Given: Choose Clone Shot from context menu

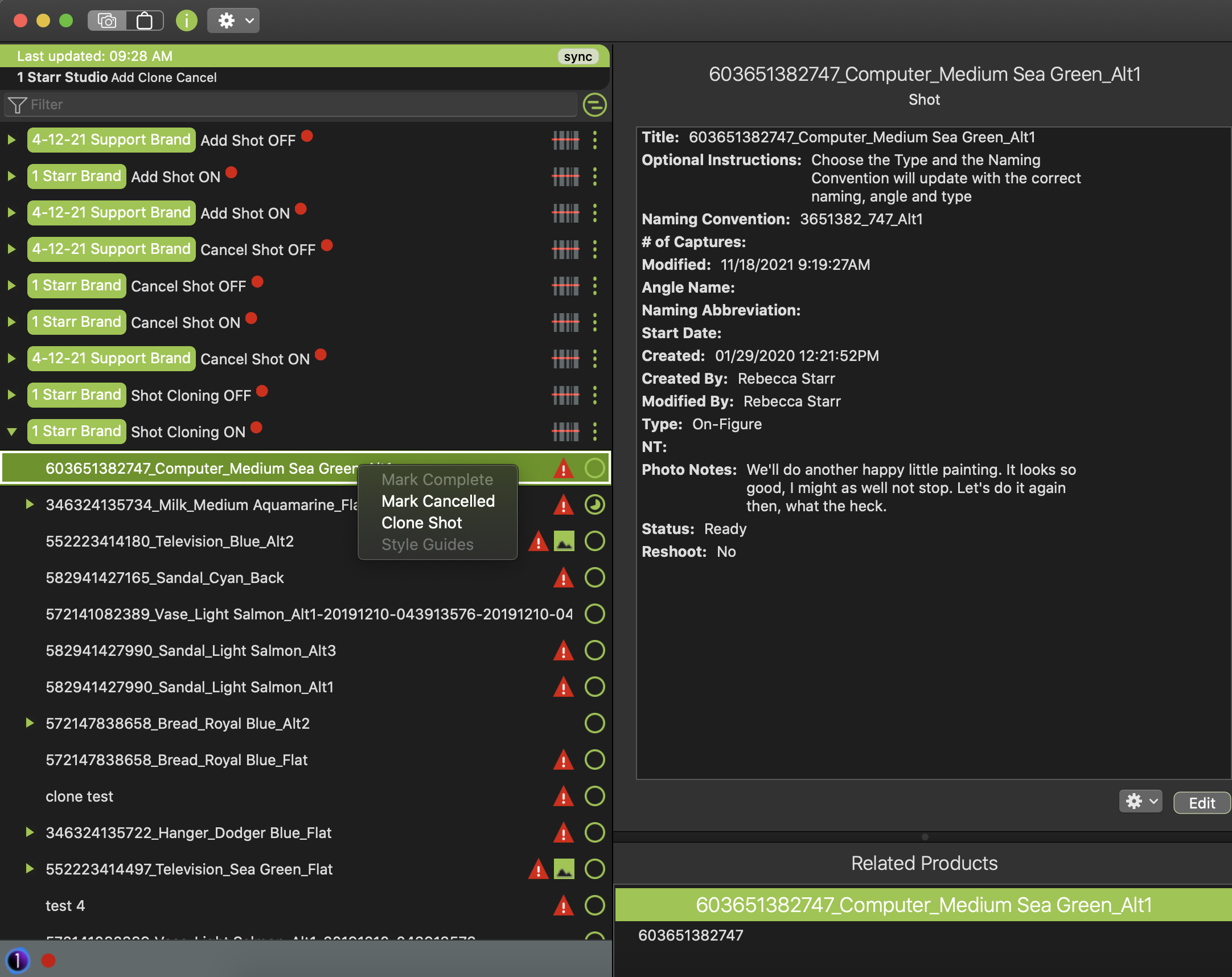Looking at the screenshot, I should [422, 523].
